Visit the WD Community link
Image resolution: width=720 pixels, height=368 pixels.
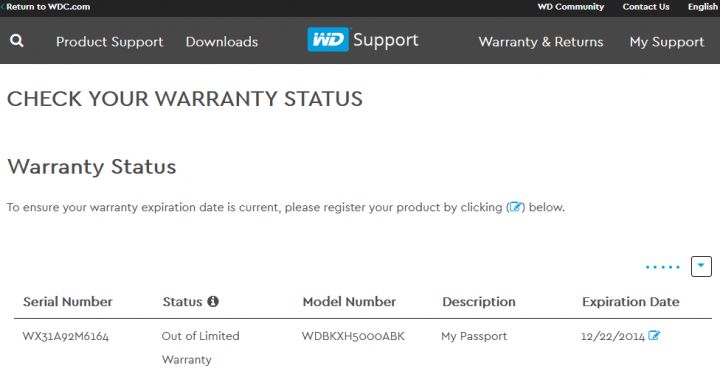[x=571, y=7]
